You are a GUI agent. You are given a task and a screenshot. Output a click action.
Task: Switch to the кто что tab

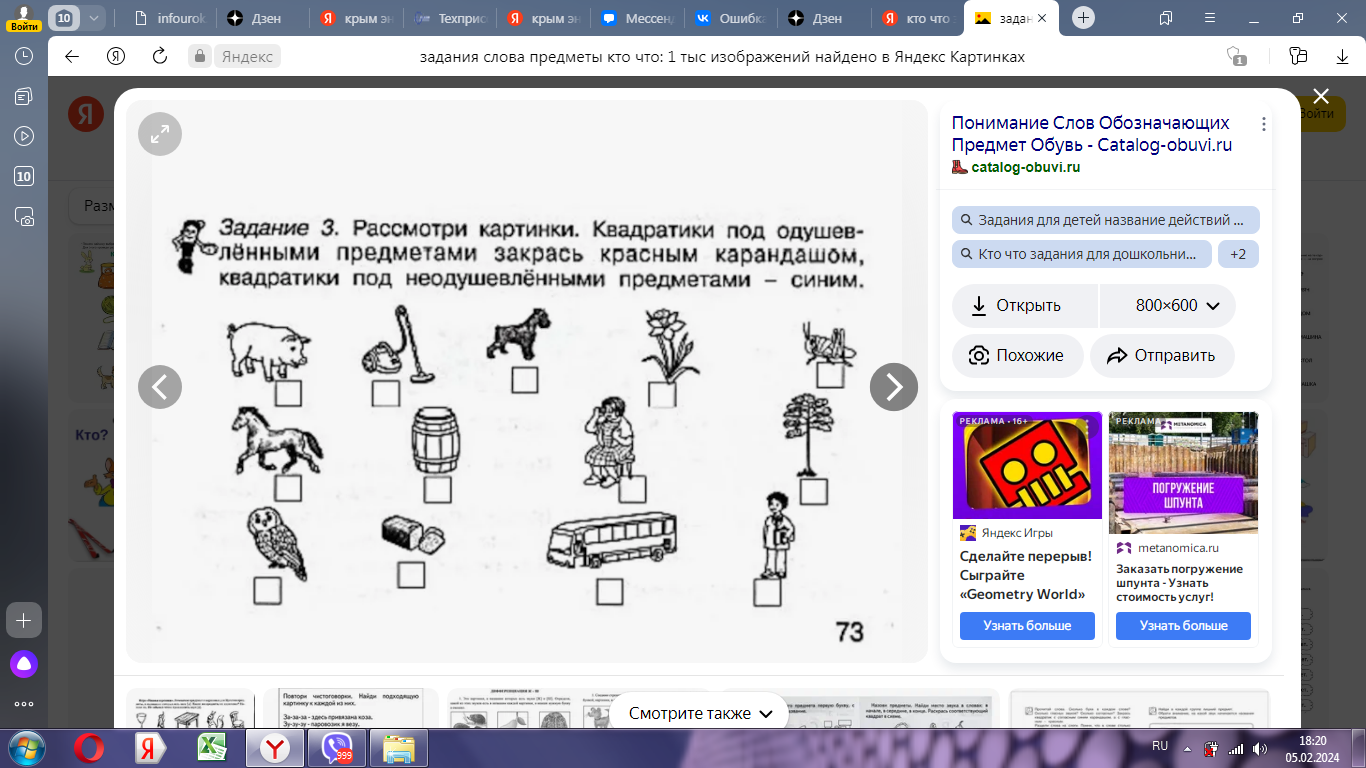coord(918,18)
